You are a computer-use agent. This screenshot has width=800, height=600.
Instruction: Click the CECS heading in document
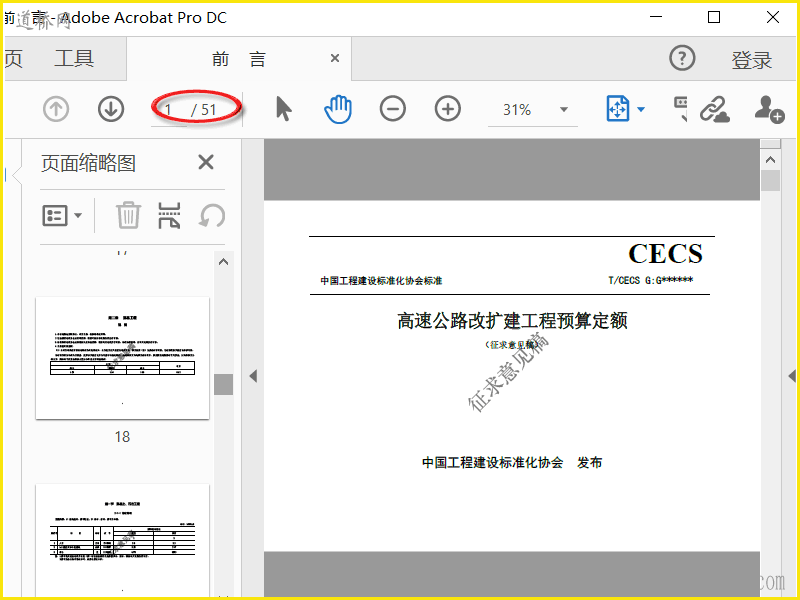pyautogui.click(x=665, y=254)
